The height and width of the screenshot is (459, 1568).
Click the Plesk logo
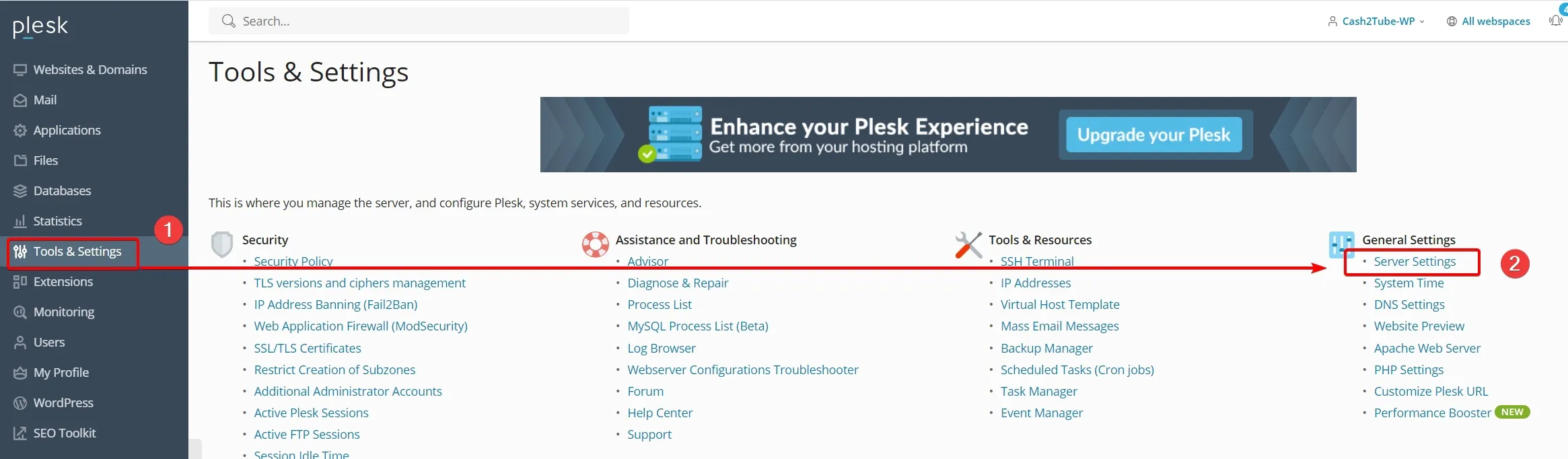pos(40,26)
